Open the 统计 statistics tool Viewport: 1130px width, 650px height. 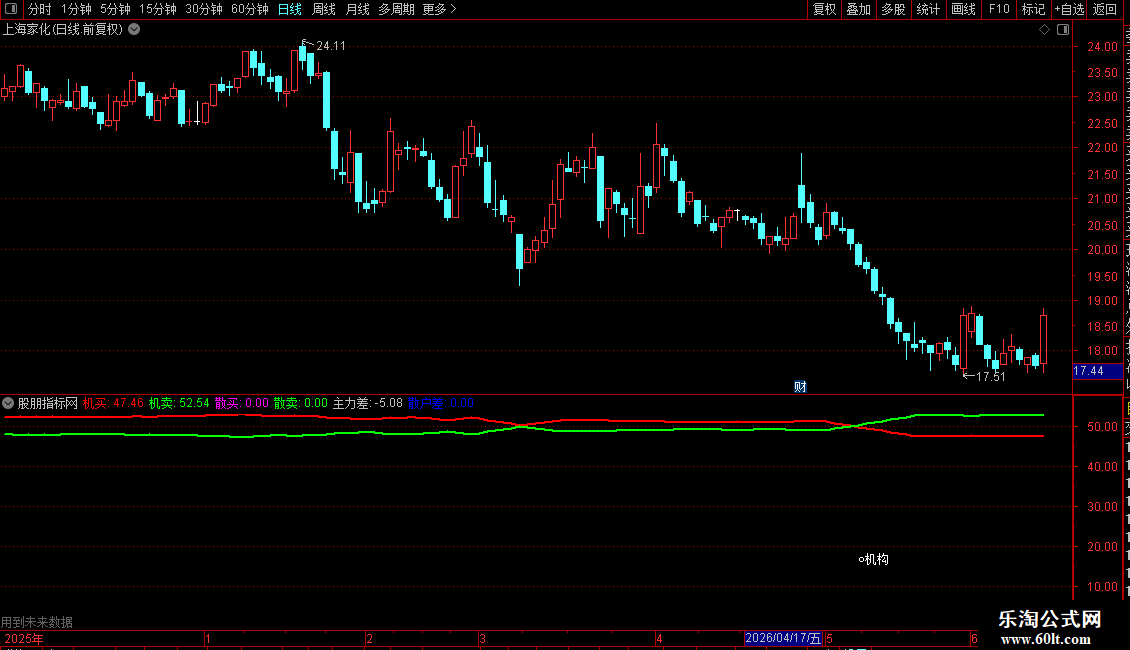(x=927, y=9)
